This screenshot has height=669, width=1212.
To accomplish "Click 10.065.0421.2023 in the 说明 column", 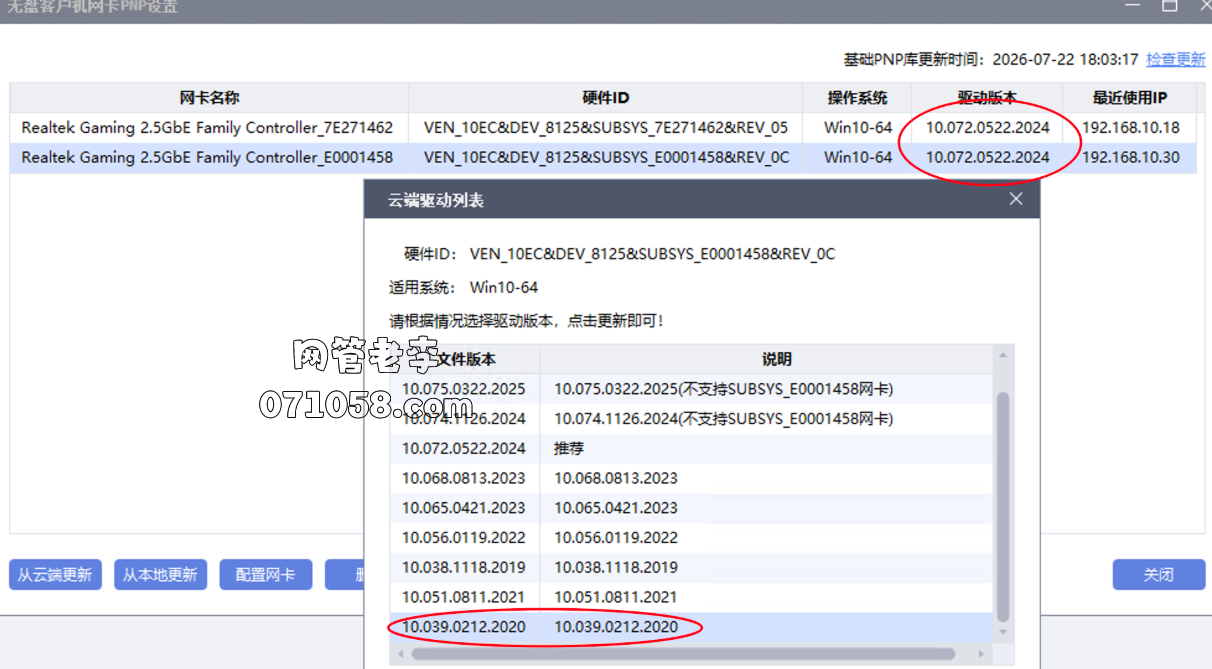I will pyautogui.click(x=616, y=508).
